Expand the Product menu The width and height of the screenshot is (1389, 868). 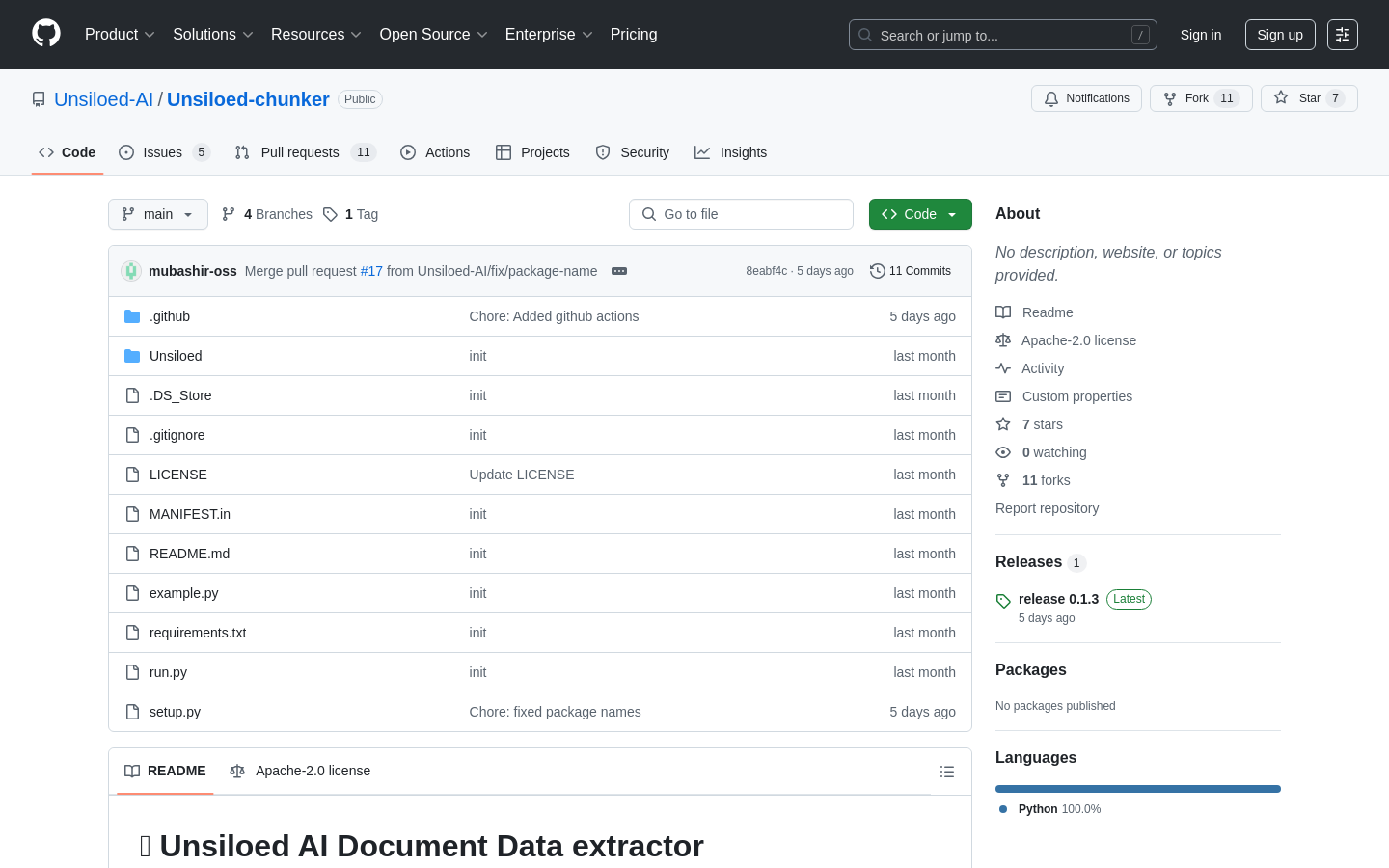120,34
